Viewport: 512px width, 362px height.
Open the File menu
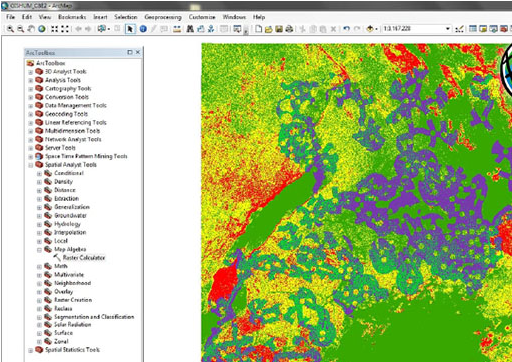point(10,17)
